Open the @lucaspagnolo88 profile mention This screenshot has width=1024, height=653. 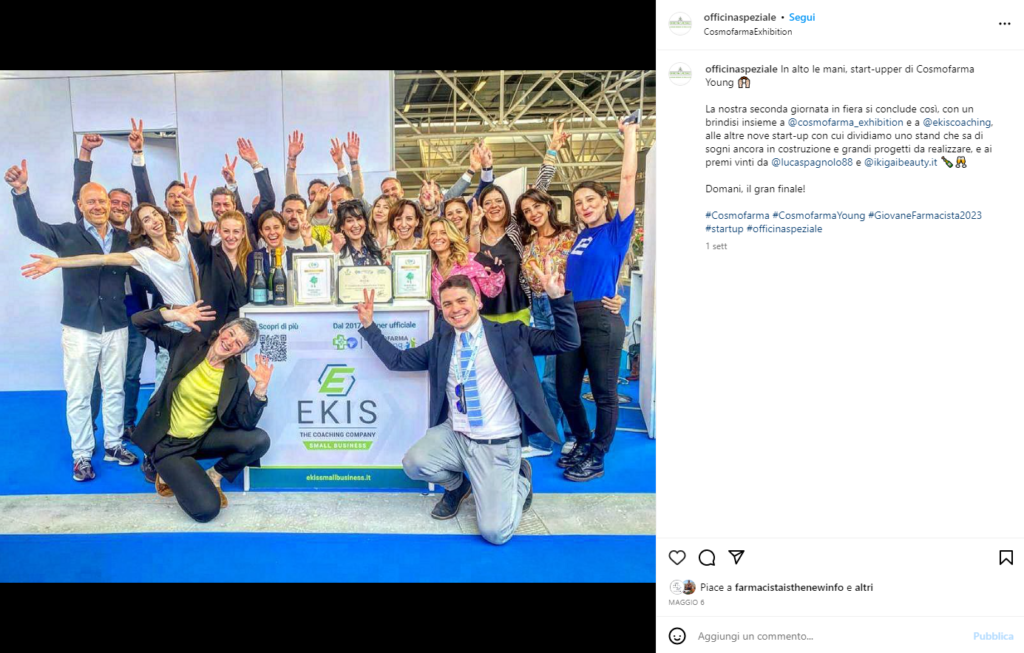point(812,162)
